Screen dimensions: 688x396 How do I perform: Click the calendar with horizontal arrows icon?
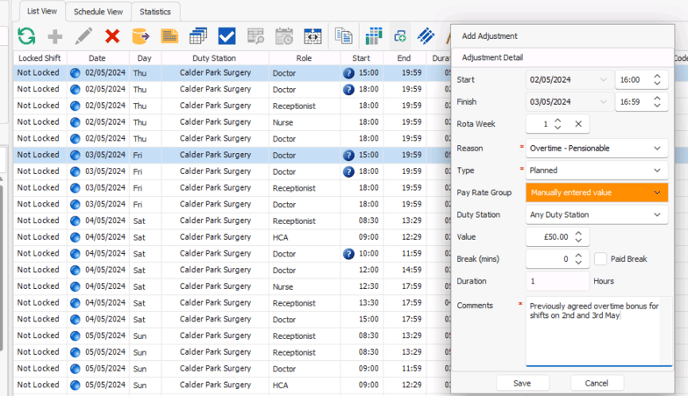click(x=312, y=36)
